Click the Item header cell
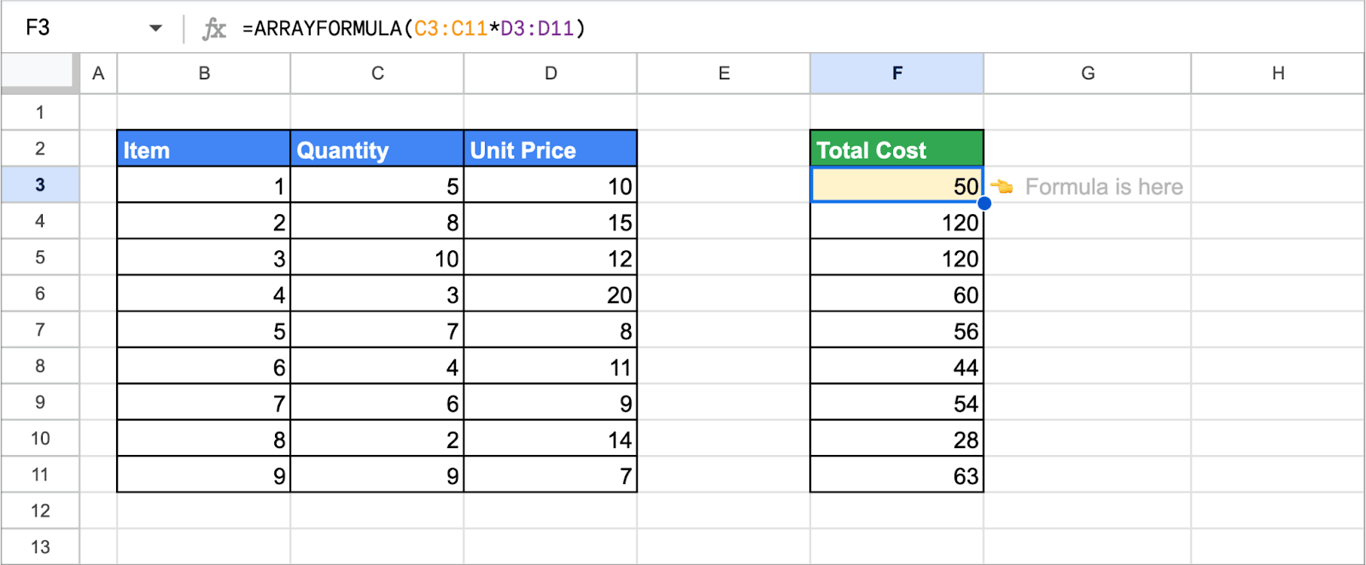Viewport: 1366px width, 565px height. 204,149
